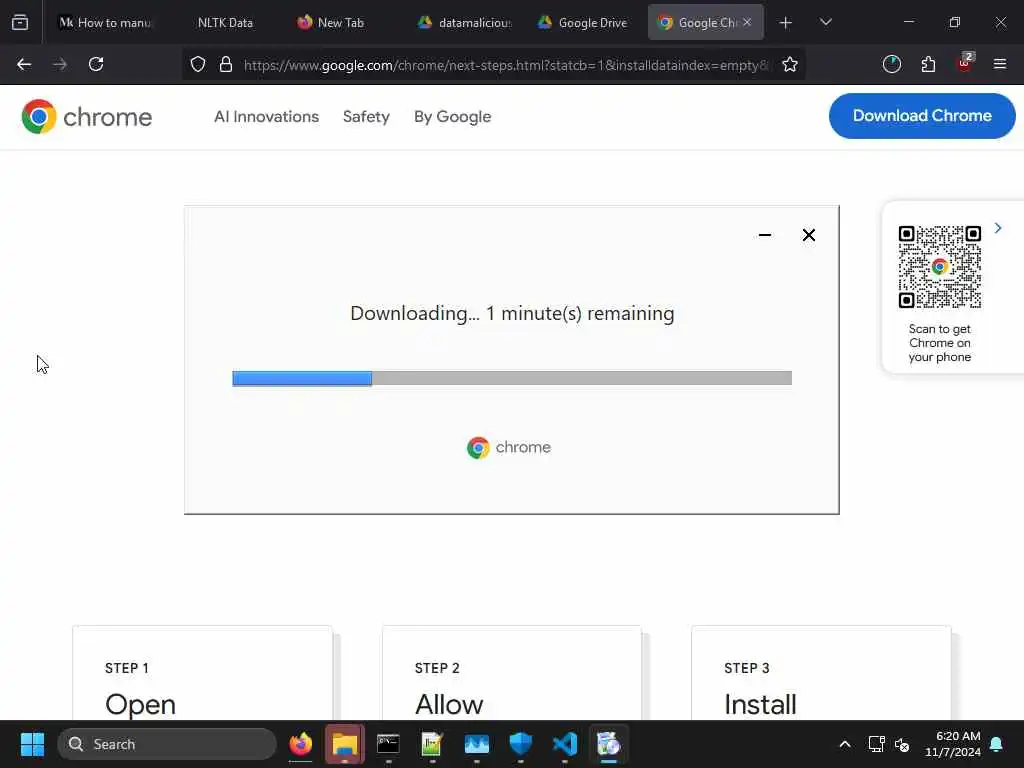Close the Chrome installer dialog
1024x768 pixels.
click(x=808, y=235)
